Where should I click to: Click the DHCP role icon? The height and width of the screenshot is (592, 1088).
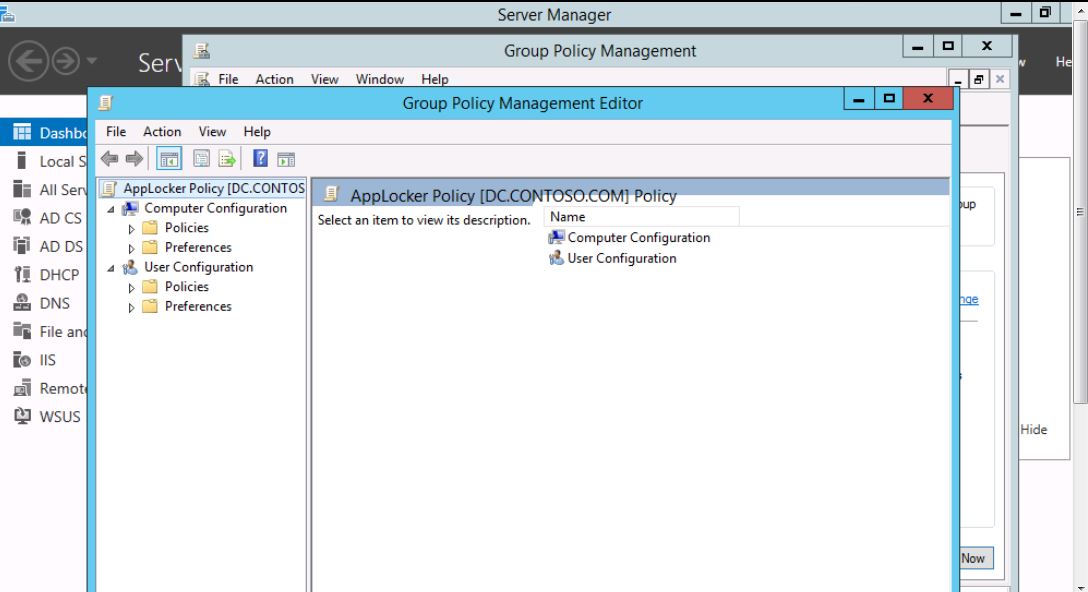[x=22, y=274]
